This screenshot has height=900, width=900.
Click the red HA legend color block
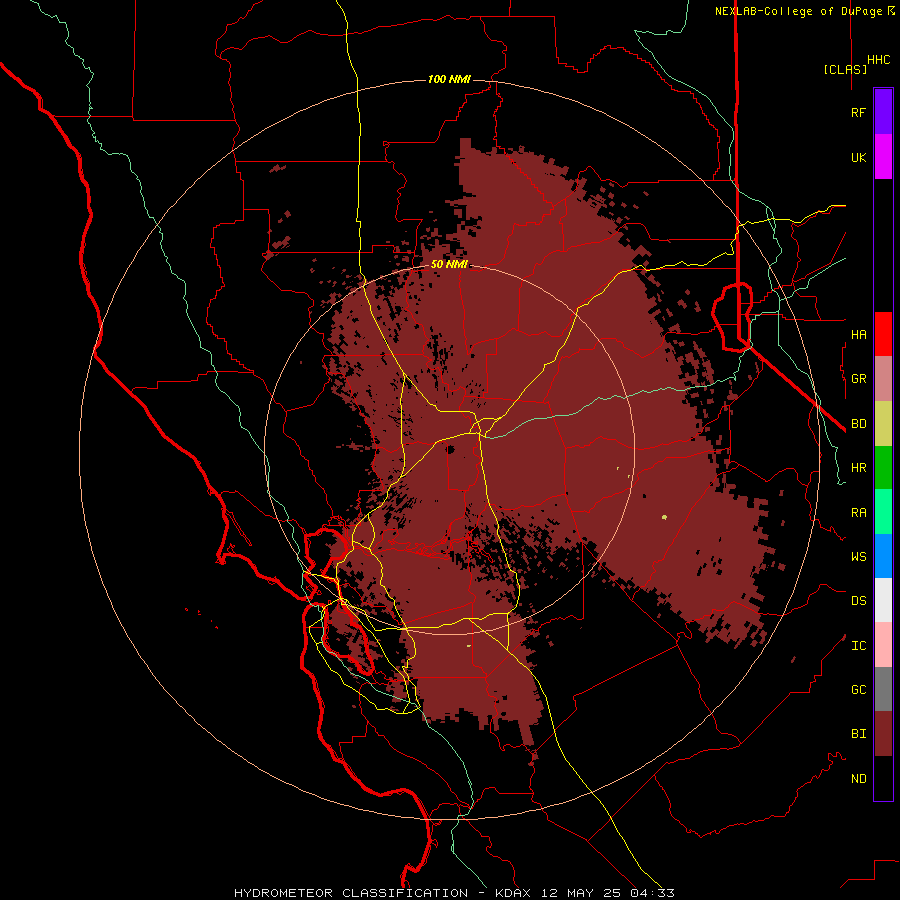pos(883,334)
